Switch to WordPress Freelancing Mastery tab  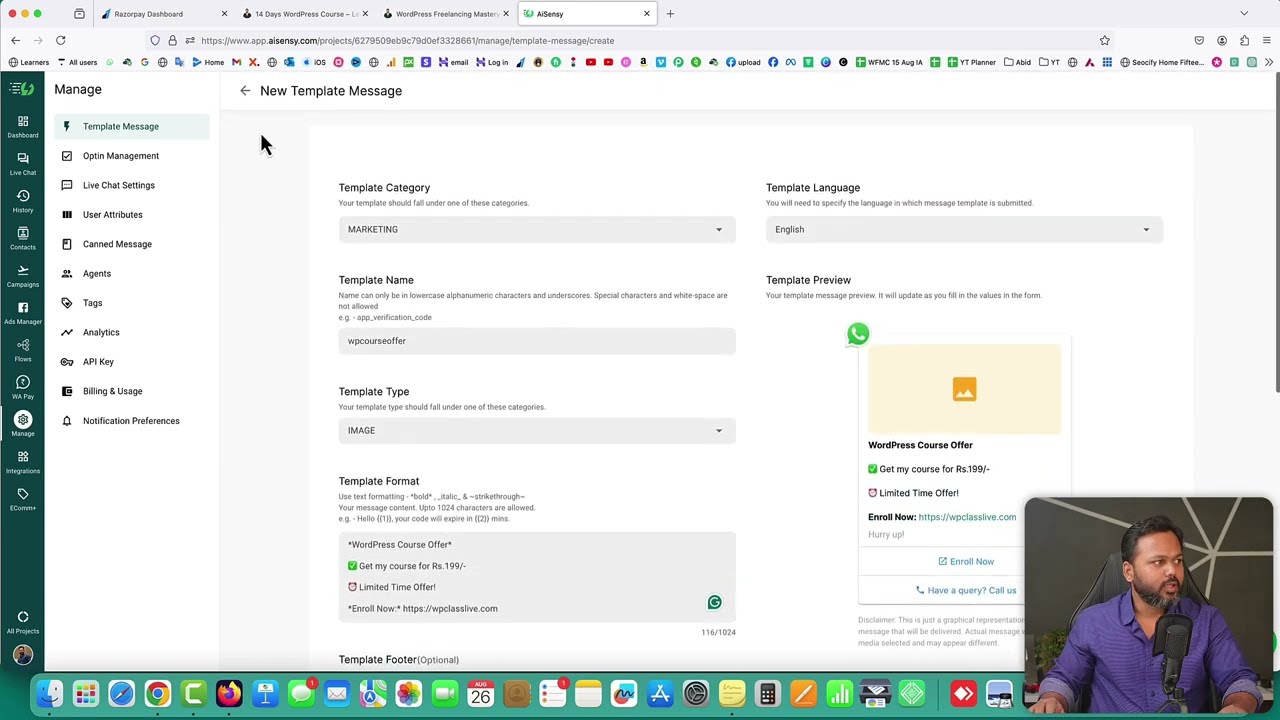pyautogui.click(x=446, y=14)
